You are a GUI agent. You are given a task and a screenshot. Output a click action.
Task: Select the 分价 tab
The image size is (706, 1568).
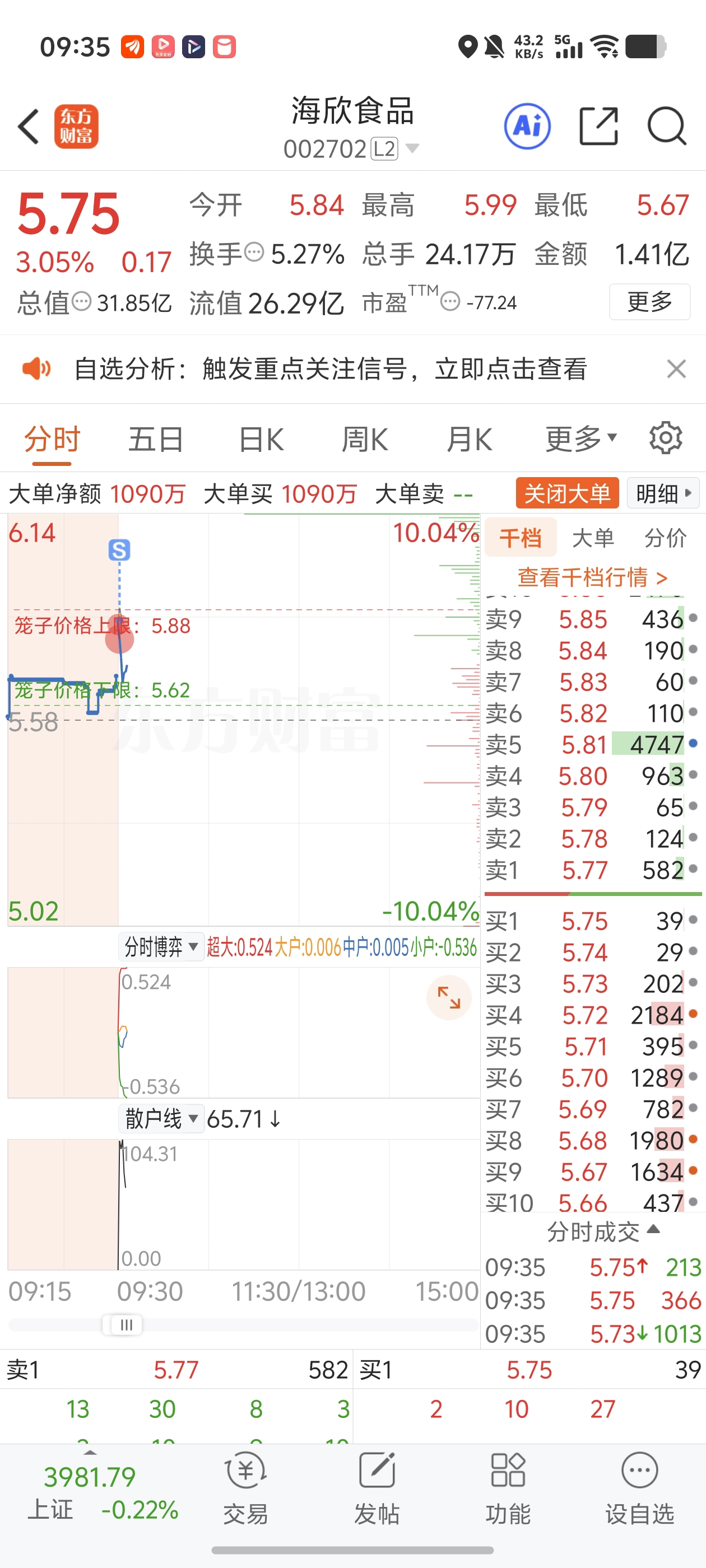(x=665, y=538)
